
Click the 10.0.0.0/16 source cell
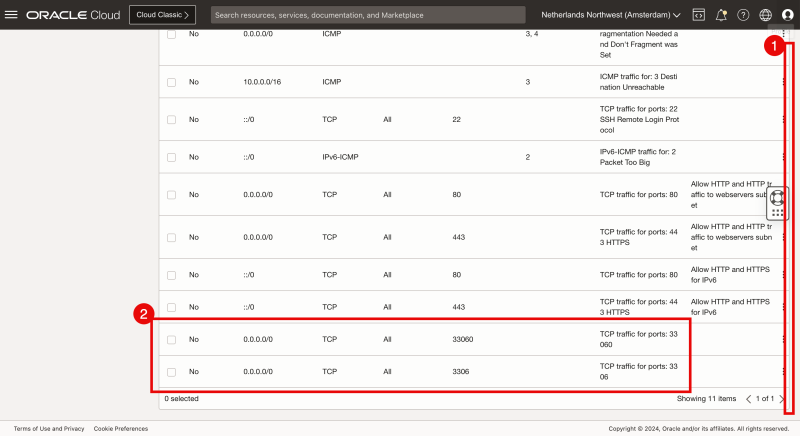(262, 82)
